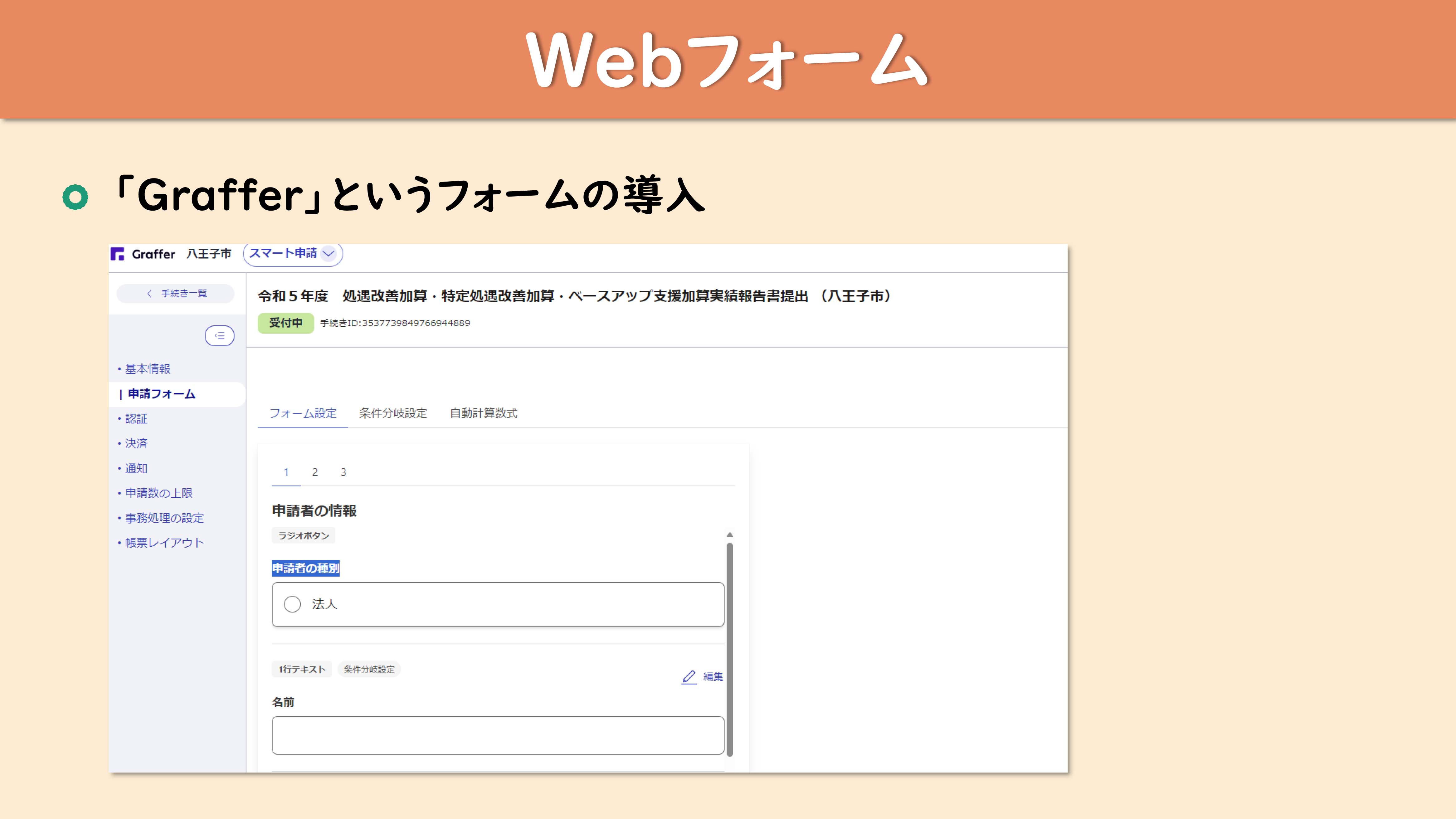The image size is (1456, 819).
Task: Click the 手続きID number text
Action: click(x=395, y=323)
